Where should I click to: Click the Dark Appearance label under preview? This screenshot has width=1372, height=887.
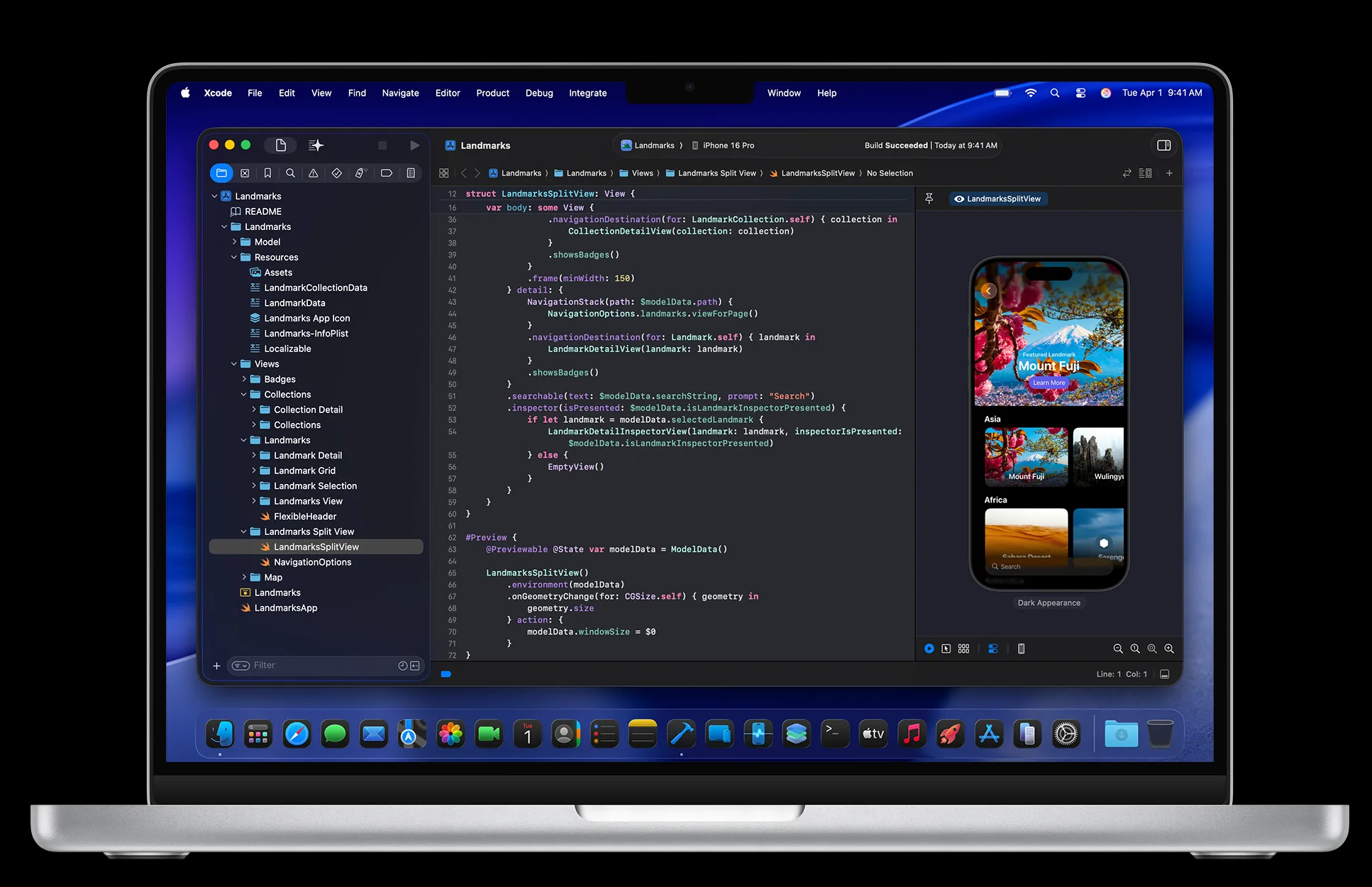click(x=1049, y=603)
